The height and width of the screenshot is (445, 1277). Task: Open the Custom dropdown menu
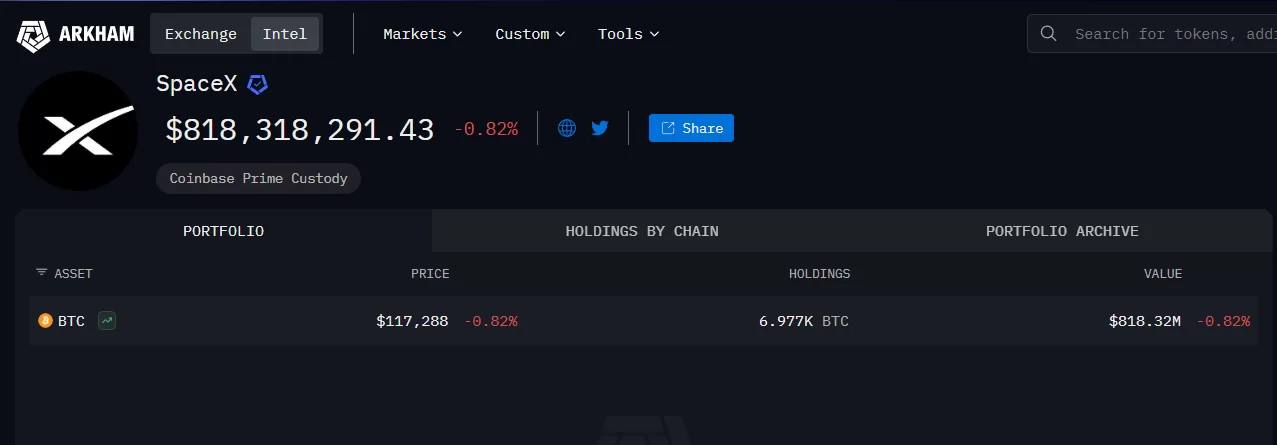click(530, 34)
